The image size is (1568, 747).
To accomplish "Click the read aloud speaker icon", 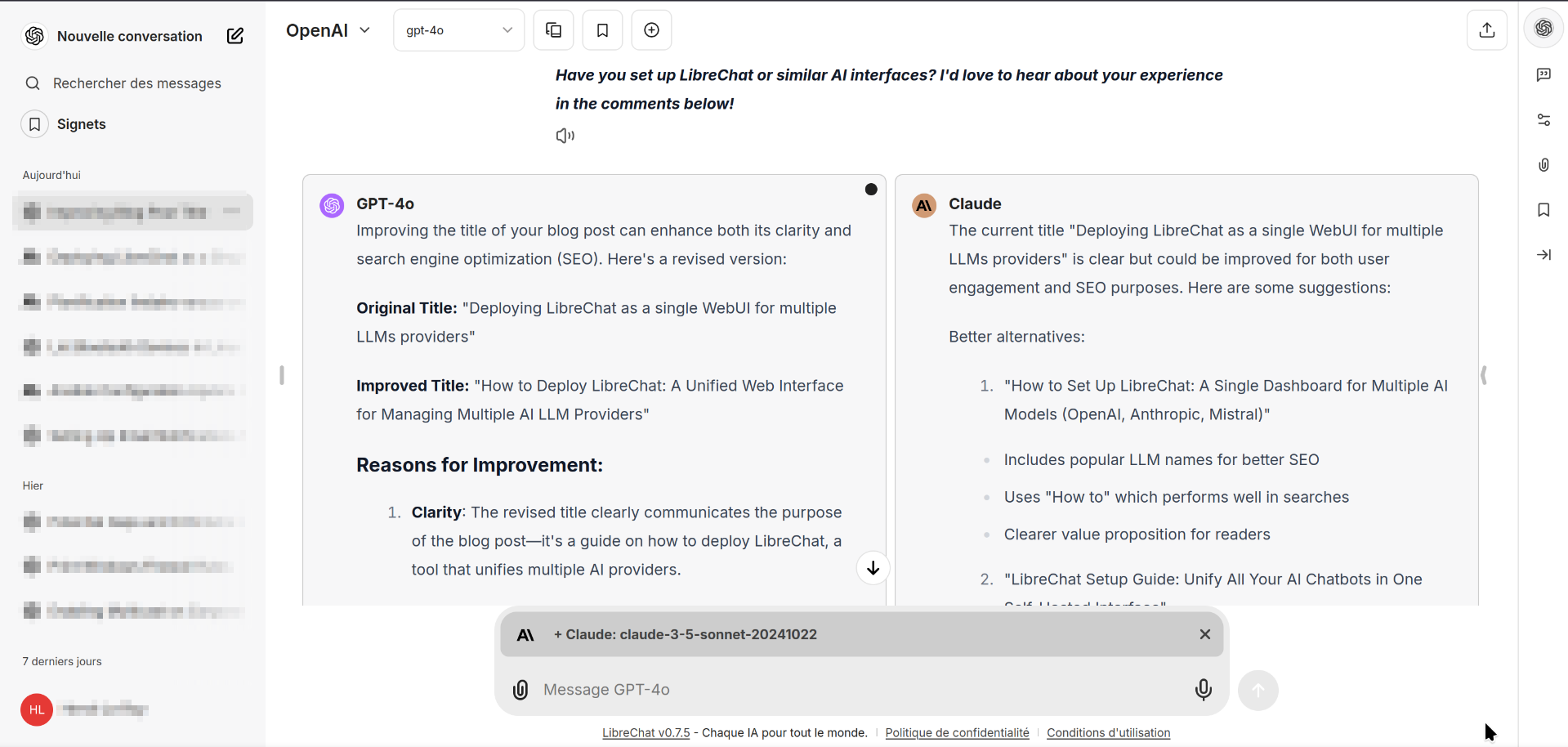I will coord(565,136).
